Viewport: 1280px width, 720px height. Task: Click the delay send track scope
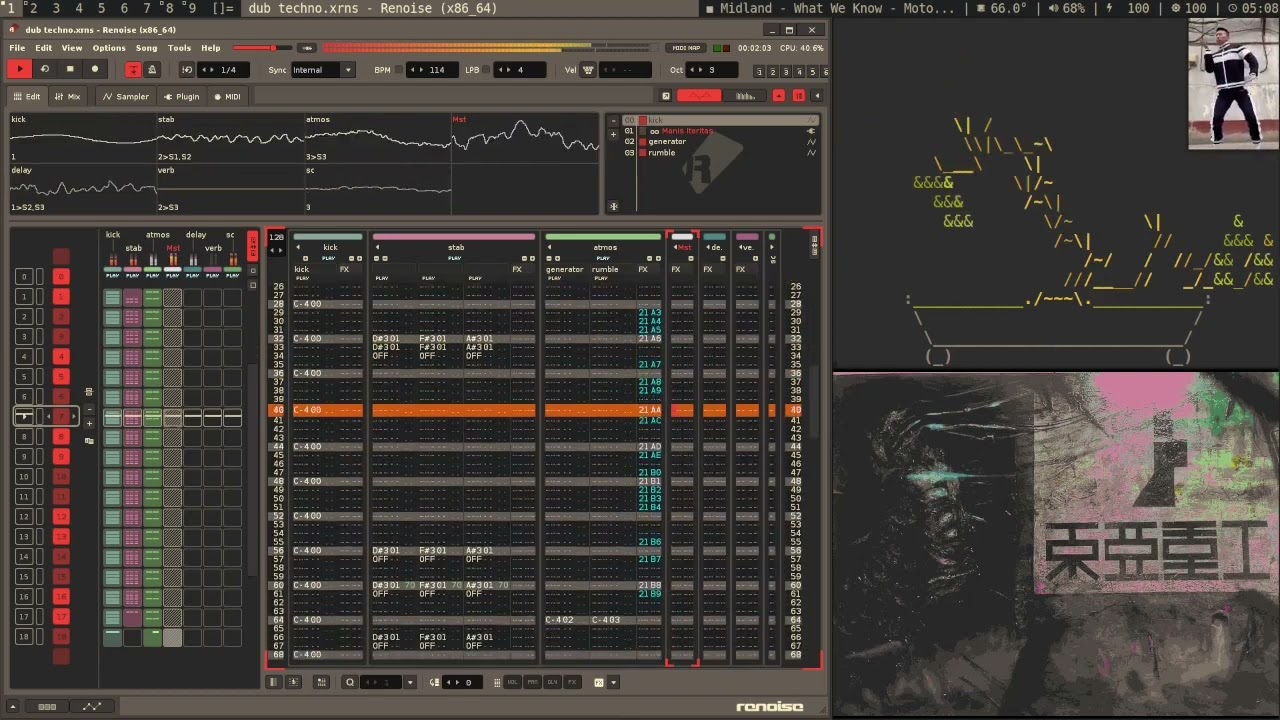tap(82, 189)
